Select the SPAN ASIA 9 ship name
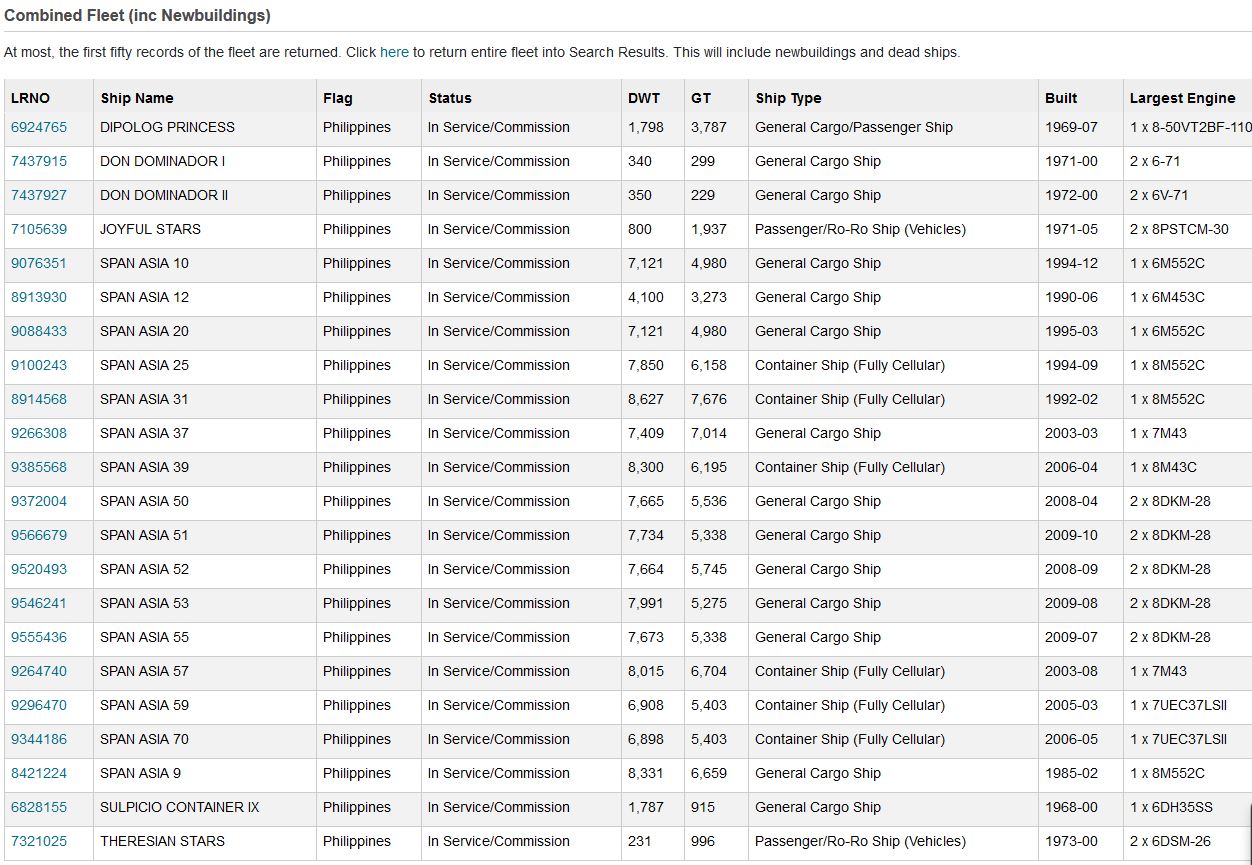 [140, 773]
